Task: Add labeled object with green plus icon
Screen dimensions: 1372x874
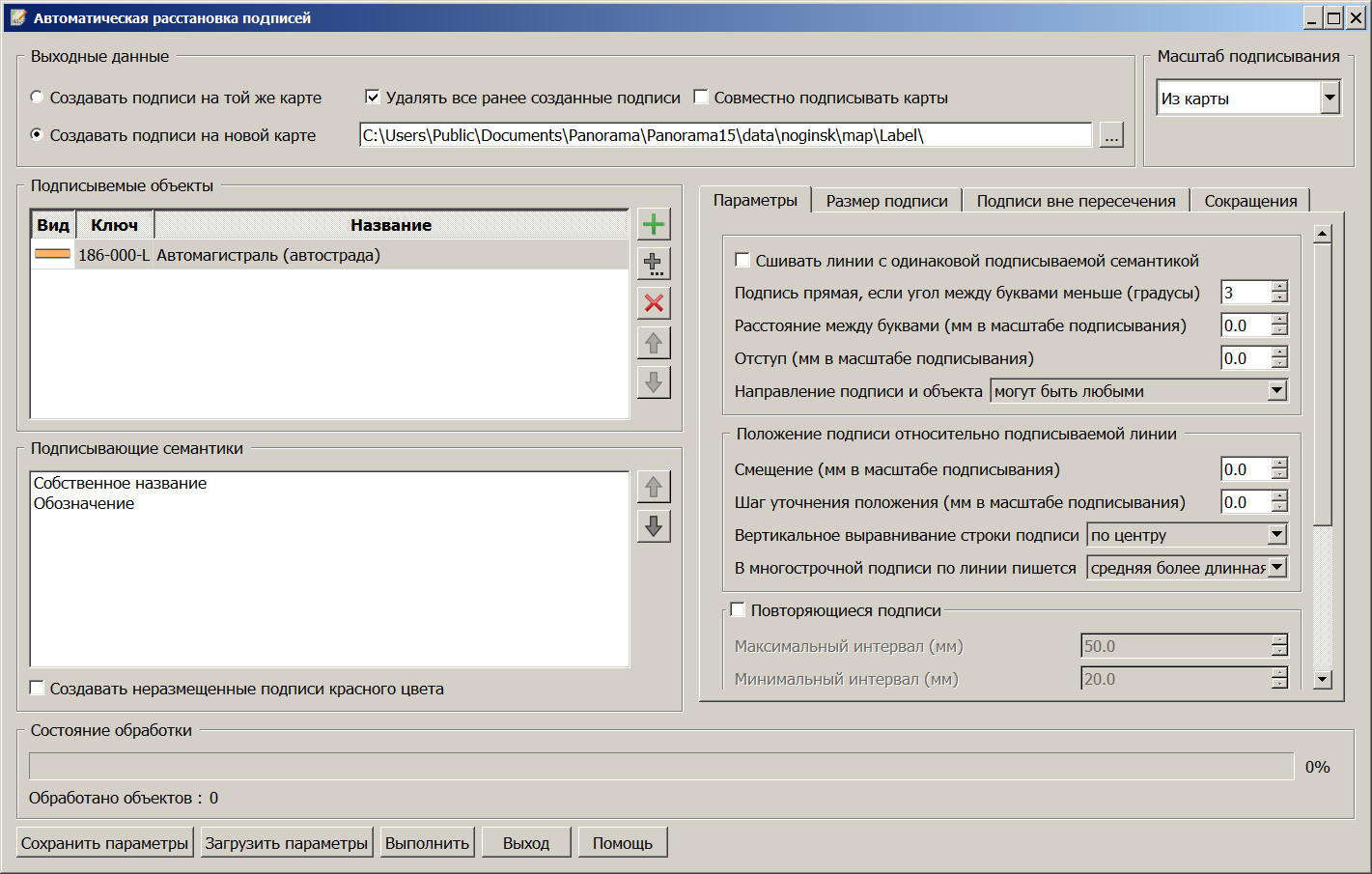Action: tap(654, 224)
